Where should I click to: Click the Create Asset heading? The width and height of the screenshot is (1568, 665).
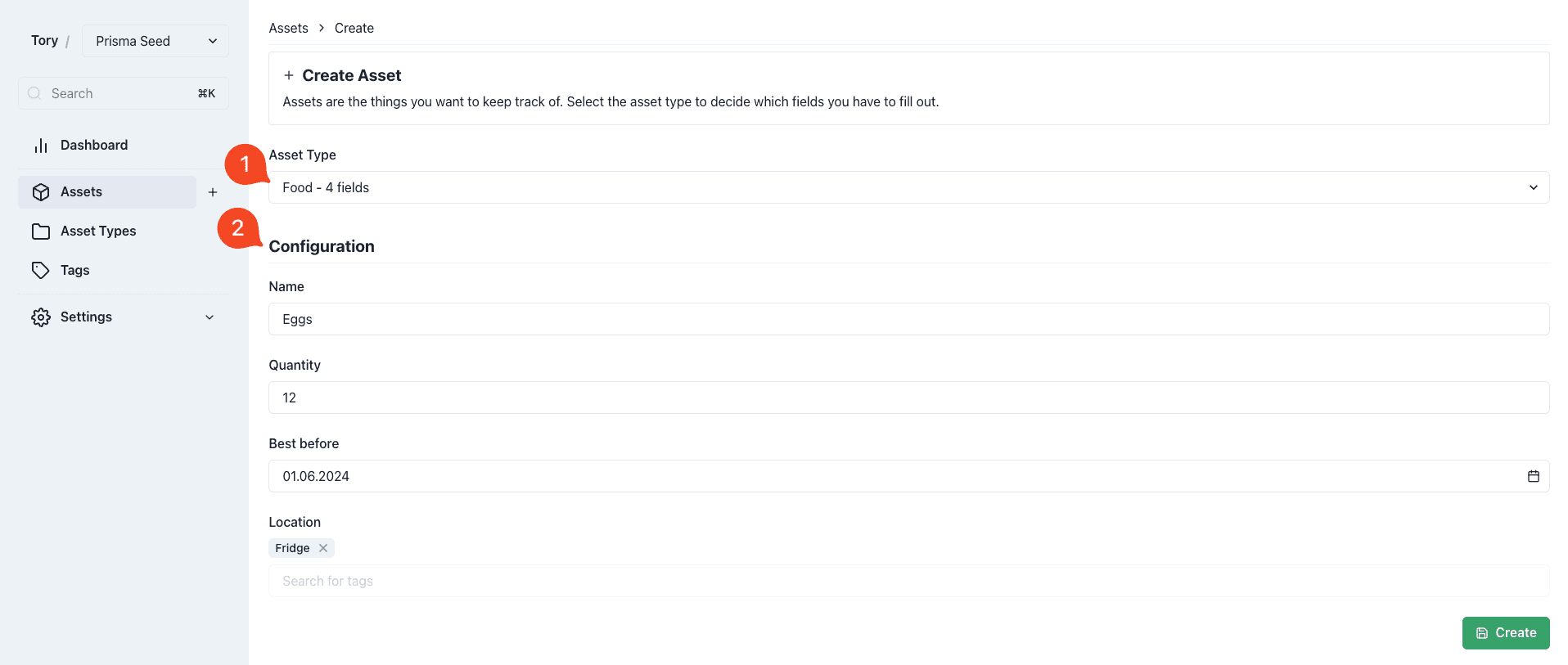pyautogui.click(x=352, y=75)
